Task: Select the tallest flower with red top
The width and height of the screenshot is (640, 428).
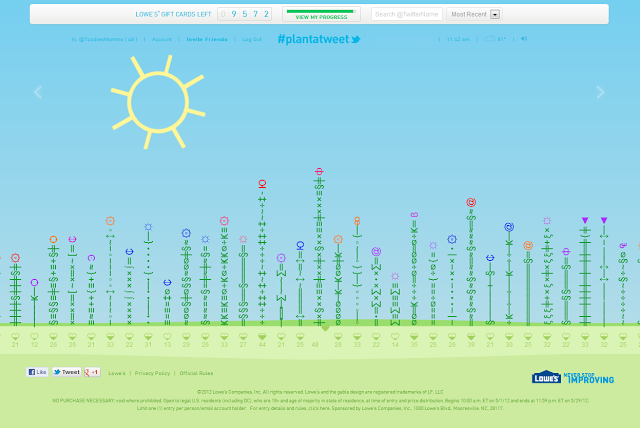Action: (319, 247)
